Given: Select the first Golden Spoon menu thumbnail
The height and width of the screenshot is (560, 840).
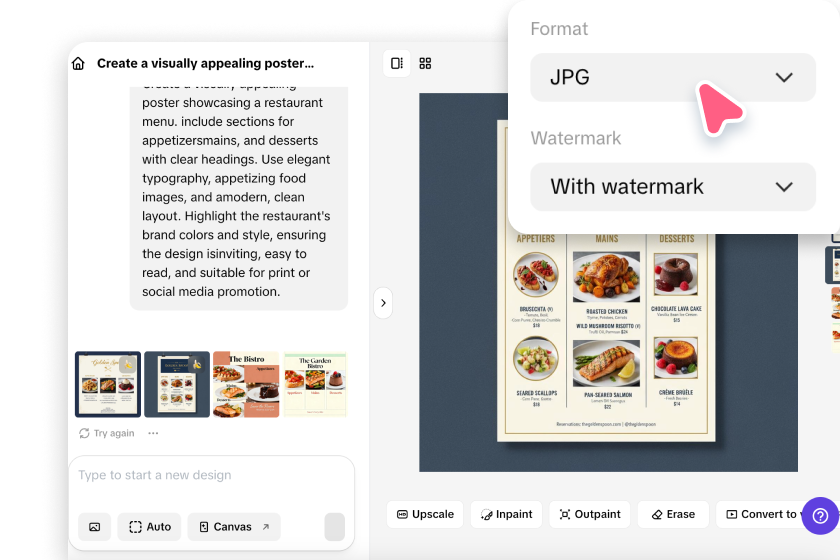Looking at the screenshot, I should pos(108,384).
